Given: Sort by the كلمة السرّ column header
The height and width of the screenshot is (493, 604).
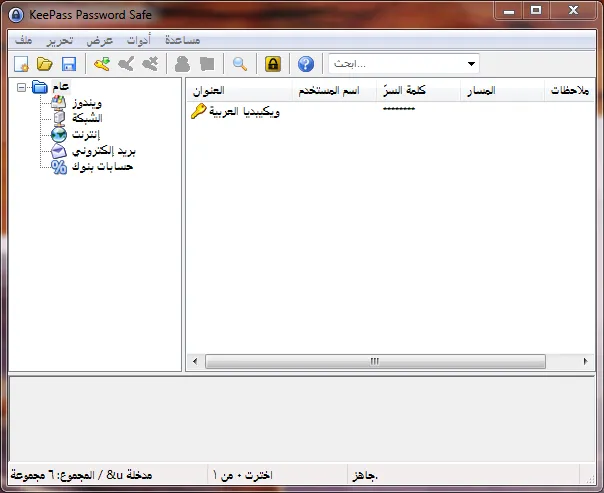Looking at the screenshot, I should coord(418,91).
